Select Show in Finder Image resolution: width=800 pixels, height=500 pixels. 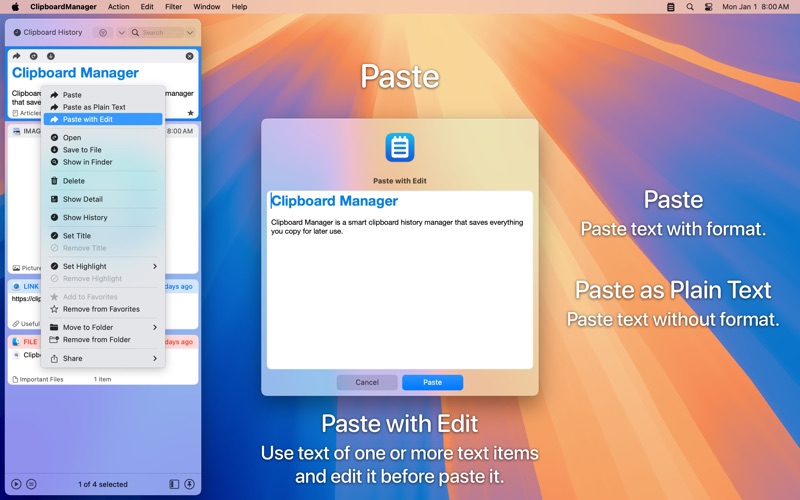pos(103,162)
